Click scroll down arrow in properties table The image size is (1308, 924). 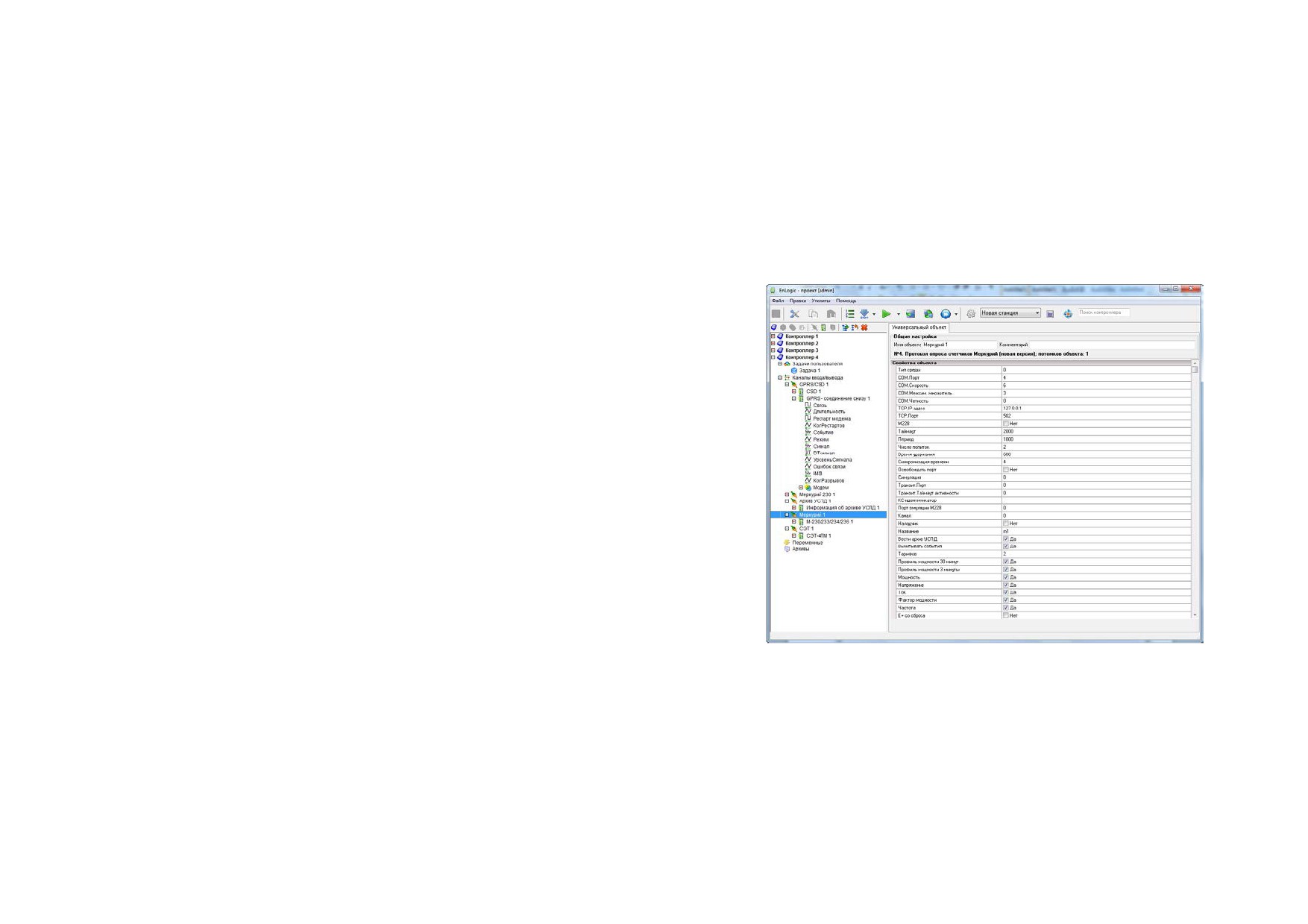[x=1195, y=615]
